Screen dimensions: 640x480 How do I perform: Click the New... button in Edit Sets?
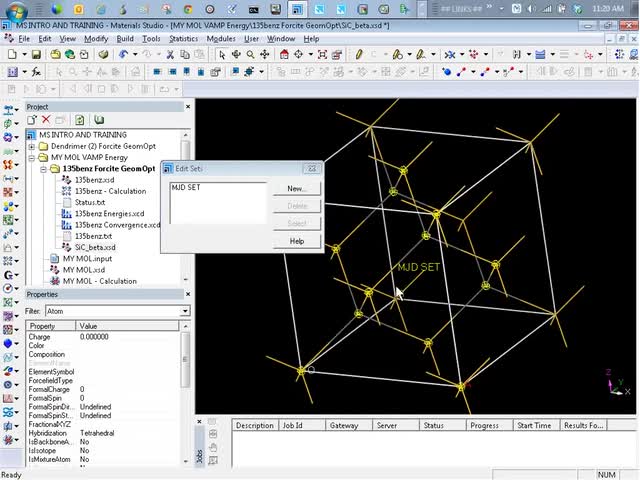(x=296, y=188)
